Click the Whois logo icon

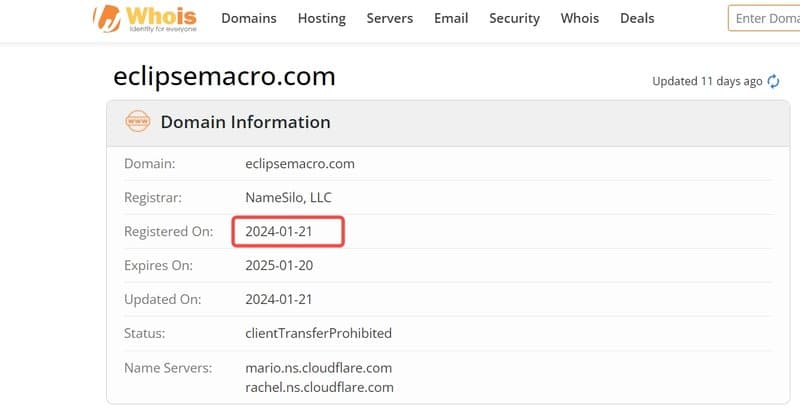click(107, 19)
